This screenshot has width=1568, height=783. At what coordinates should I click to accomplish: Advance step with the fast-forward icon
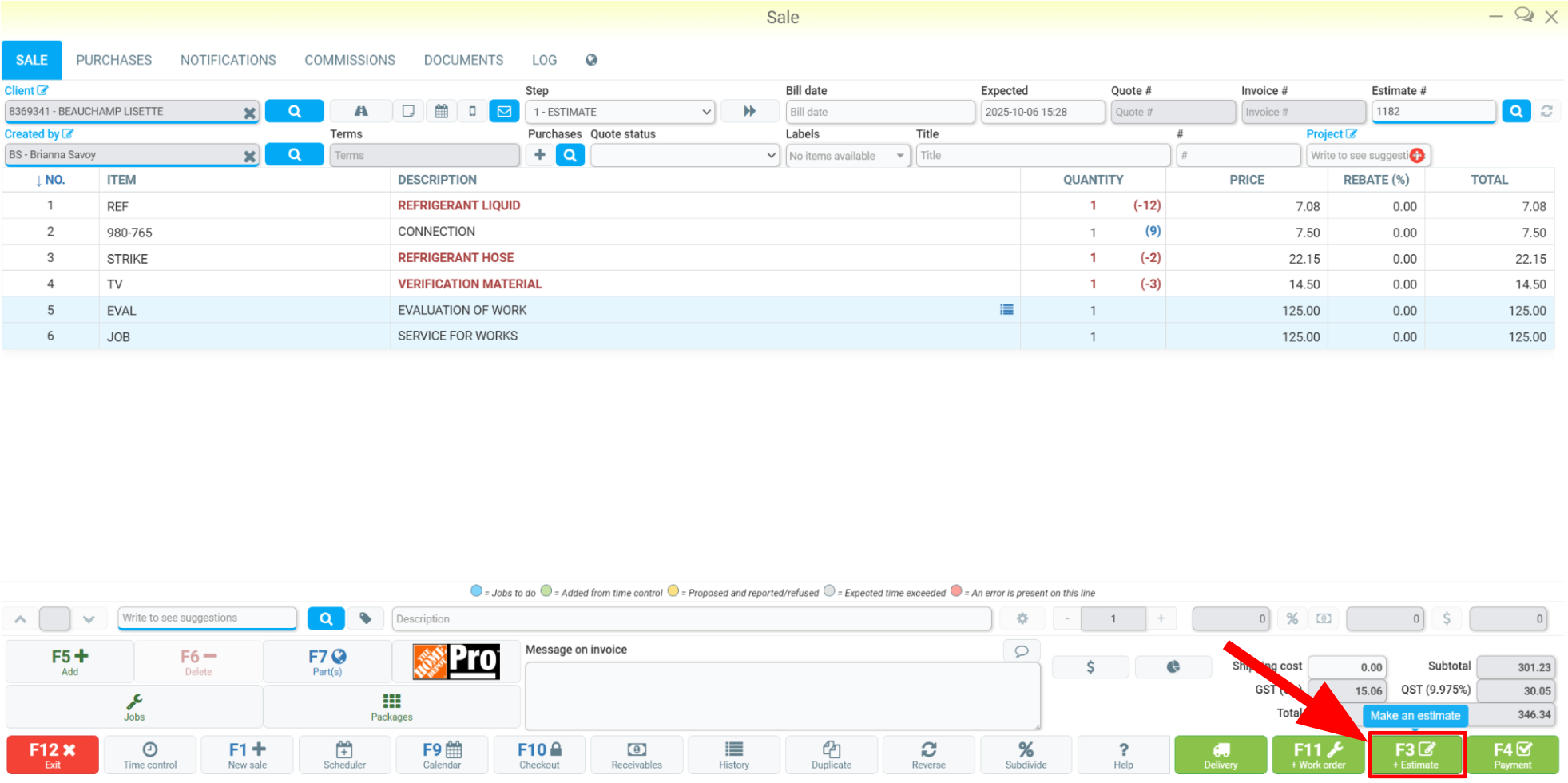point(749,111)
